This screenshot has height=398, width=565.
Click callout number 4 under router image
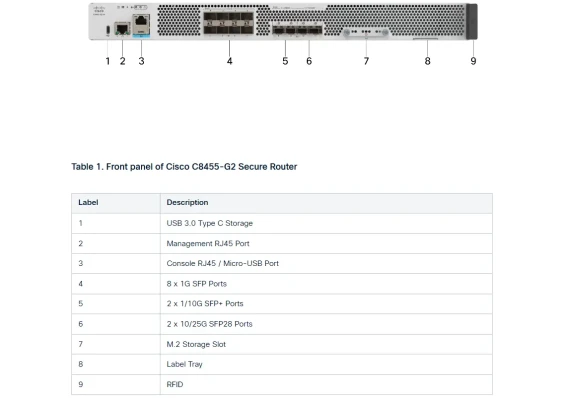230,61
